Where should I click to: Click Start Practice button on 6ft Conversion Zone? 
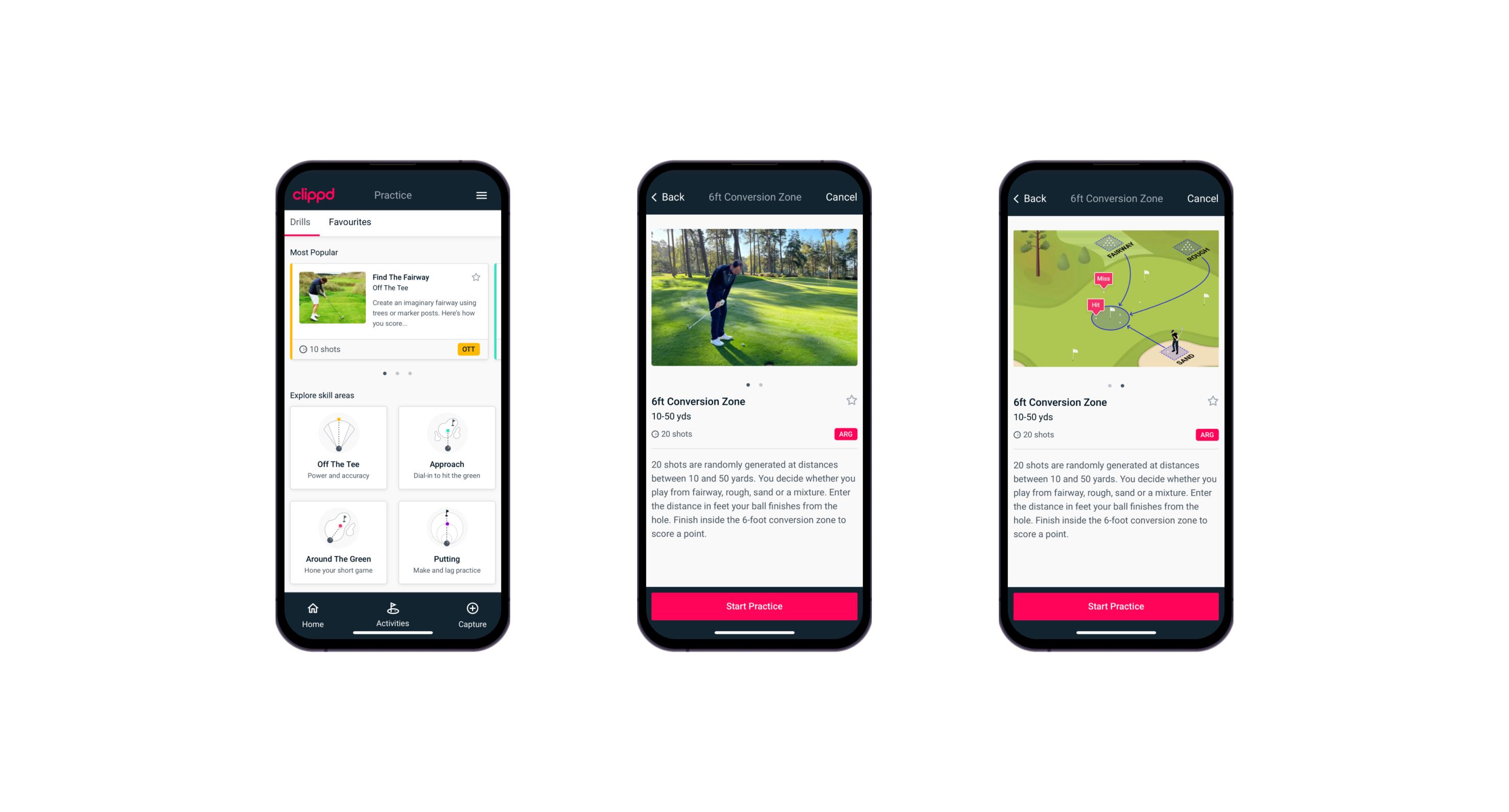tap(755, 605)
